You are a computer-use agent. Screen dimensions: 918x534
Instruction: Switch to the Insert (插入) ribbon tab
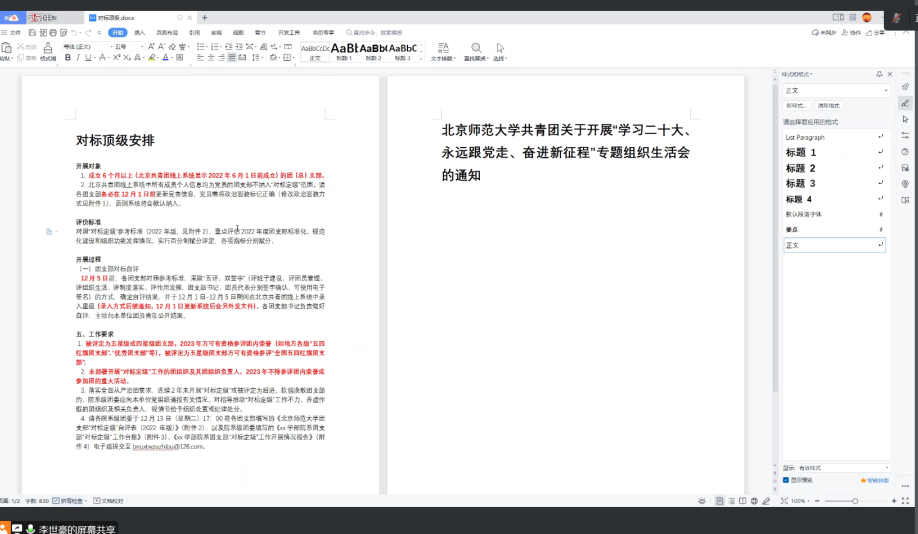(x=140, y=32)
